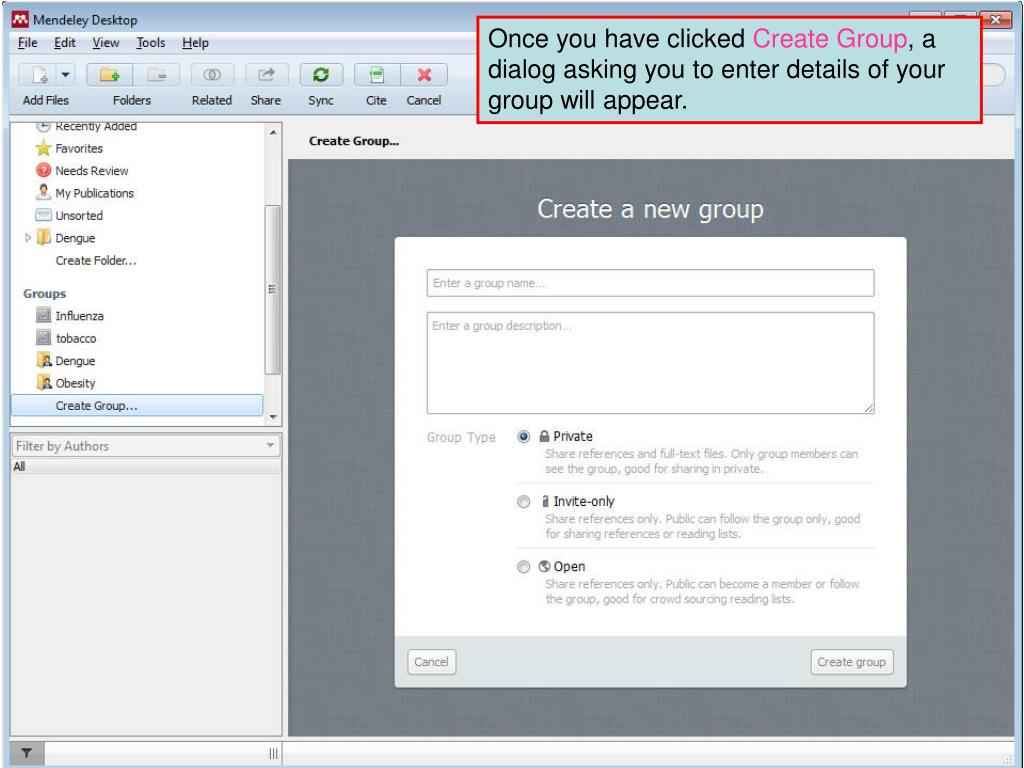The image size is (1024, 768).
Task: Choose the Open group type radio button
Action: [523, 567]
